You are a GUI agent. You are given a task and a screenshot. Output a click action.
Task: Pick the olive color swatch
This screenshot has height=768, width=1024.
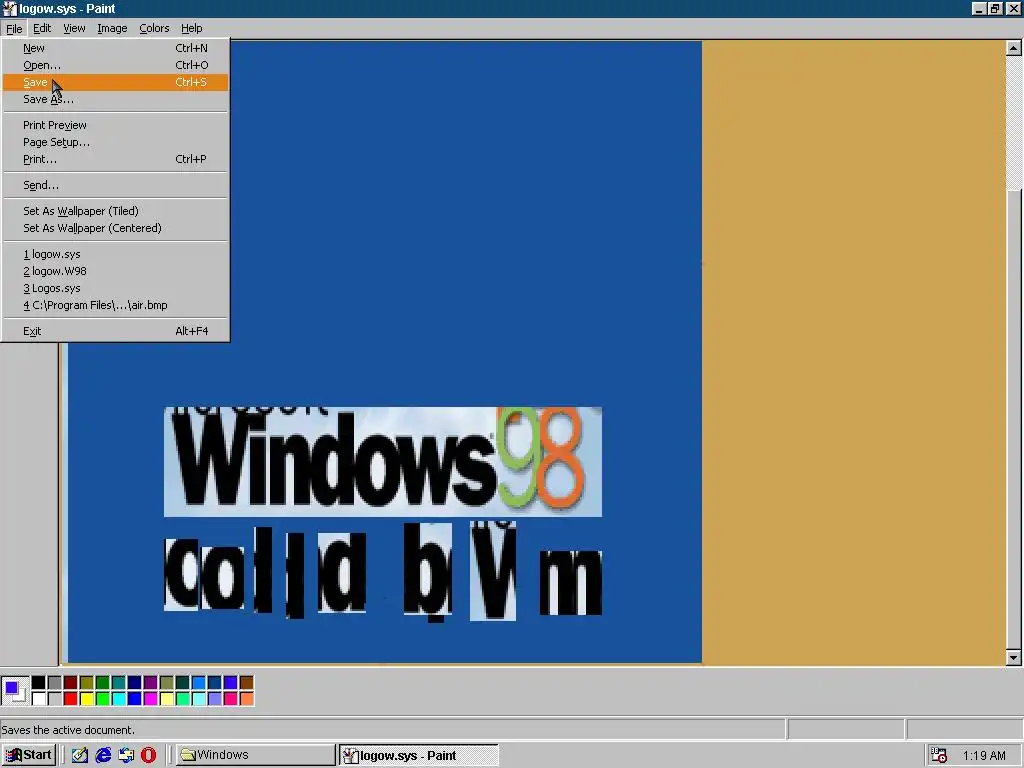(86, 682)
